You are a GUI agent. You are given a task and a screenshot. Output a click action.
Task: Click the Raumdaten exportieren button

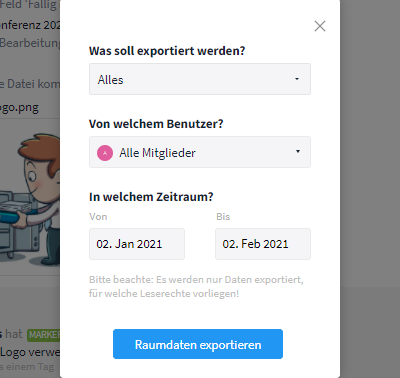[x=198, y=344]
